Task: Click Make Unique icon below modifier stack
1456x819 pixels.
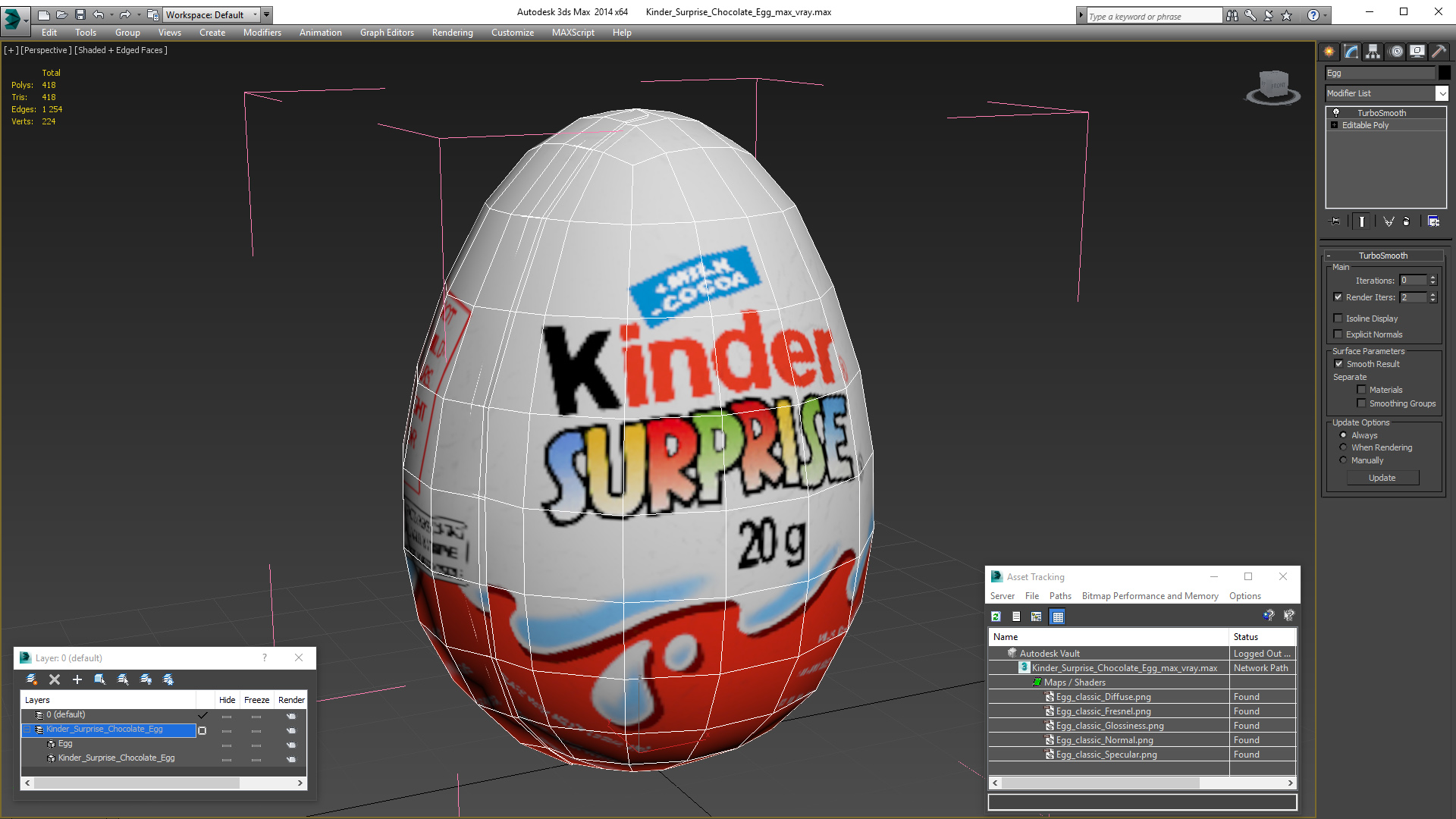Action: click(x=1388, y=221)
